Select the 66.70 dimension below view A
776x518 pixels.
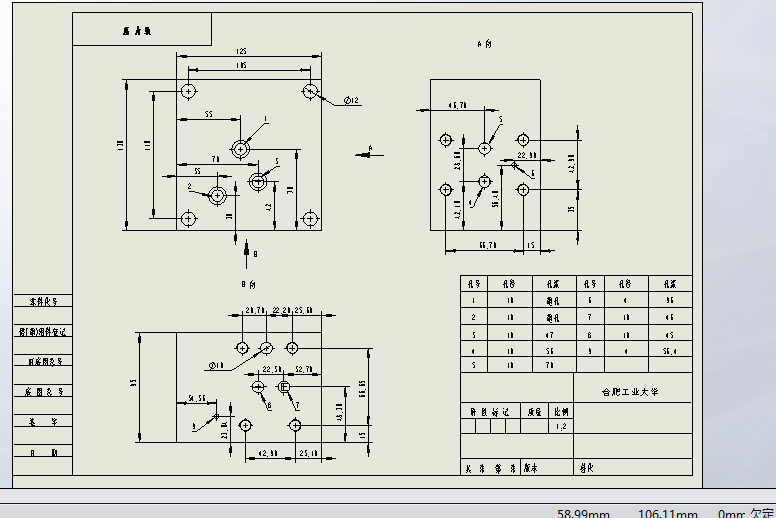tap(488, 245)
